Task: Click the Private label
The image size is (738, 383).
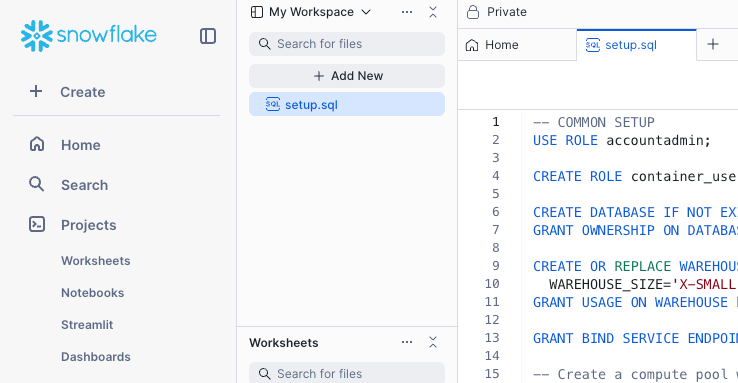Action: tap(507, 12)
